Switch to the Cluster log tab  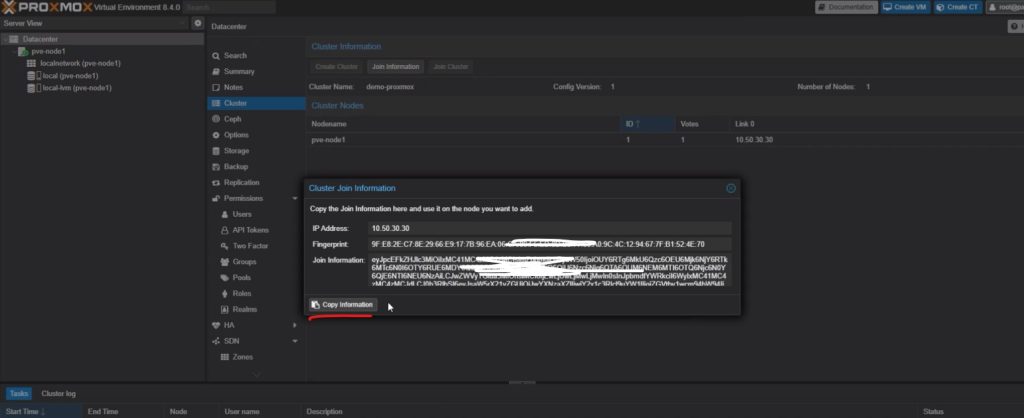(x=59, y=394)
